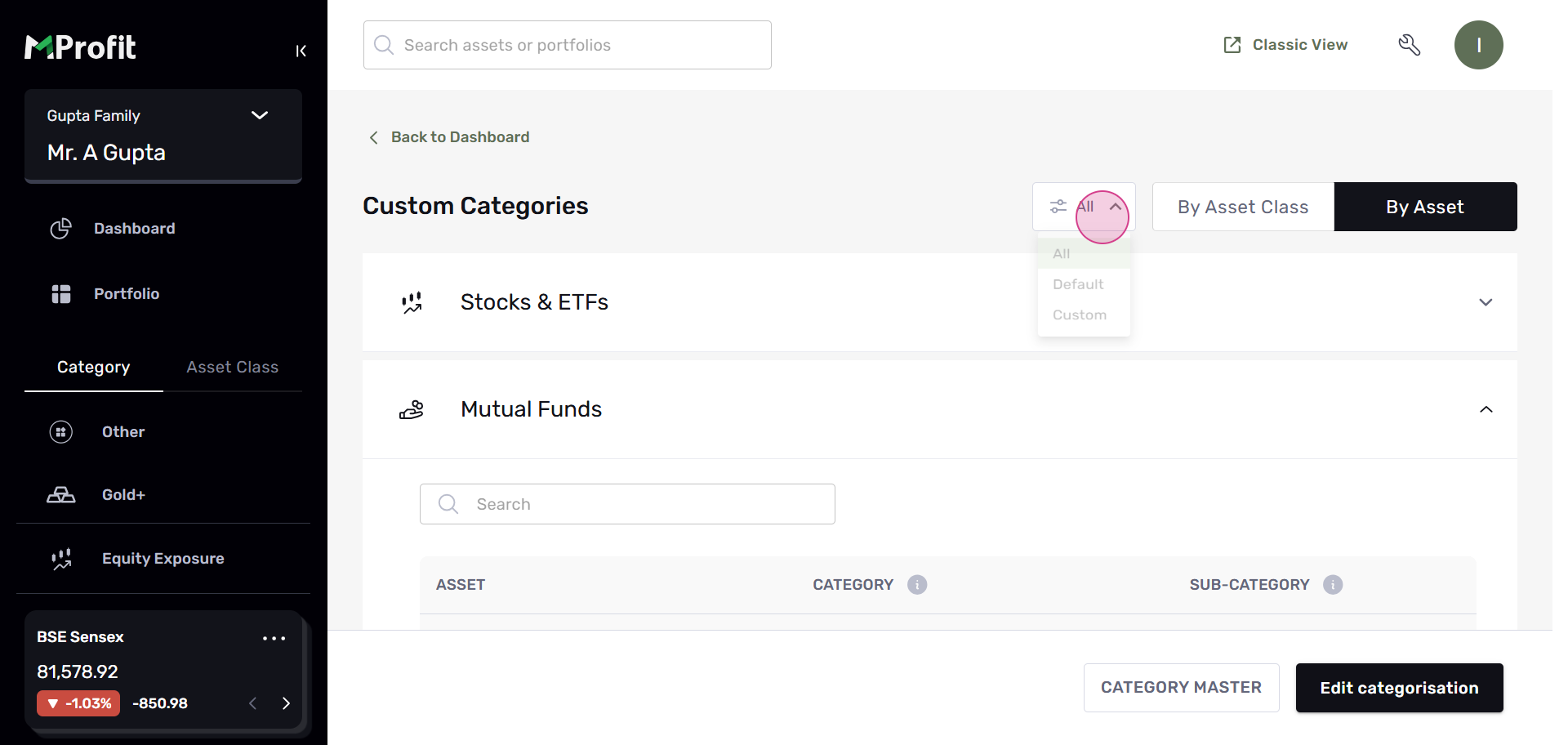Switch to the Asset Class sidebar tab
This screenshot has width=1568, height=745.
(x=232, y=368)
